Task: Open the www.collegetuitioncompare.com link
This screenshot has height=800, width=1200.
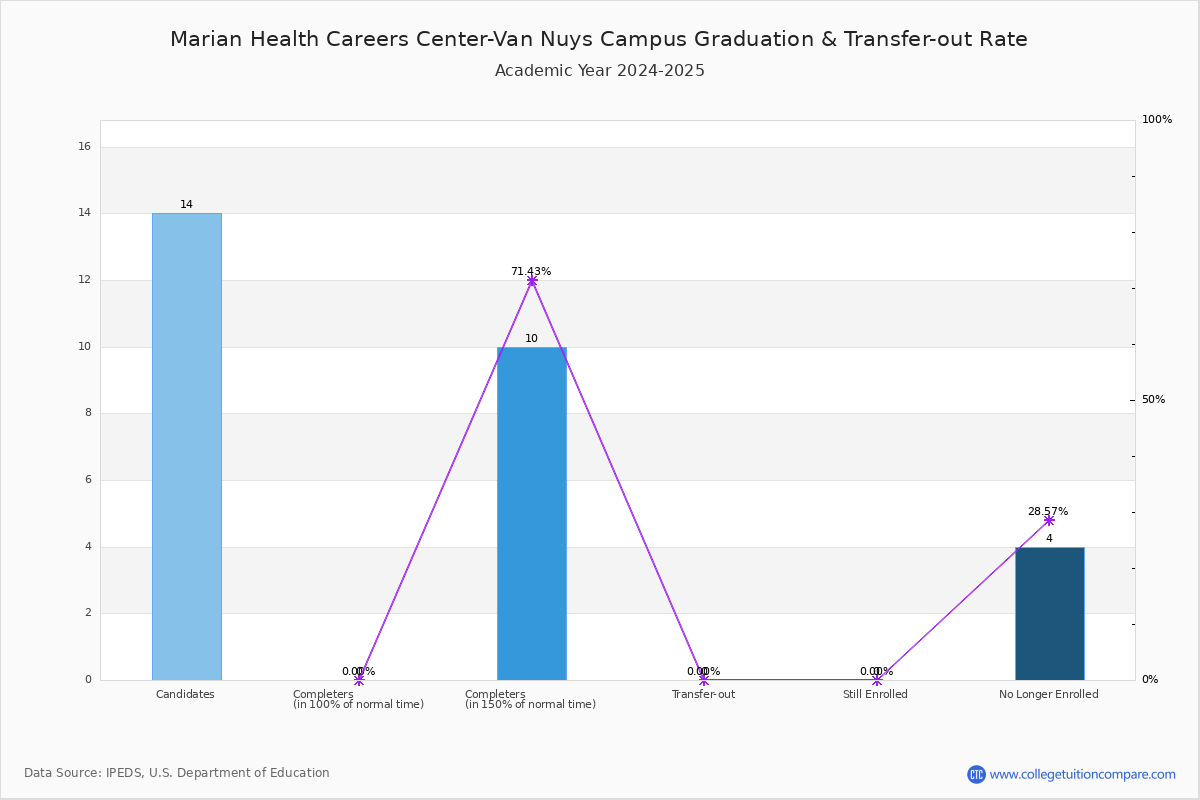Action: pos(1083,774)
